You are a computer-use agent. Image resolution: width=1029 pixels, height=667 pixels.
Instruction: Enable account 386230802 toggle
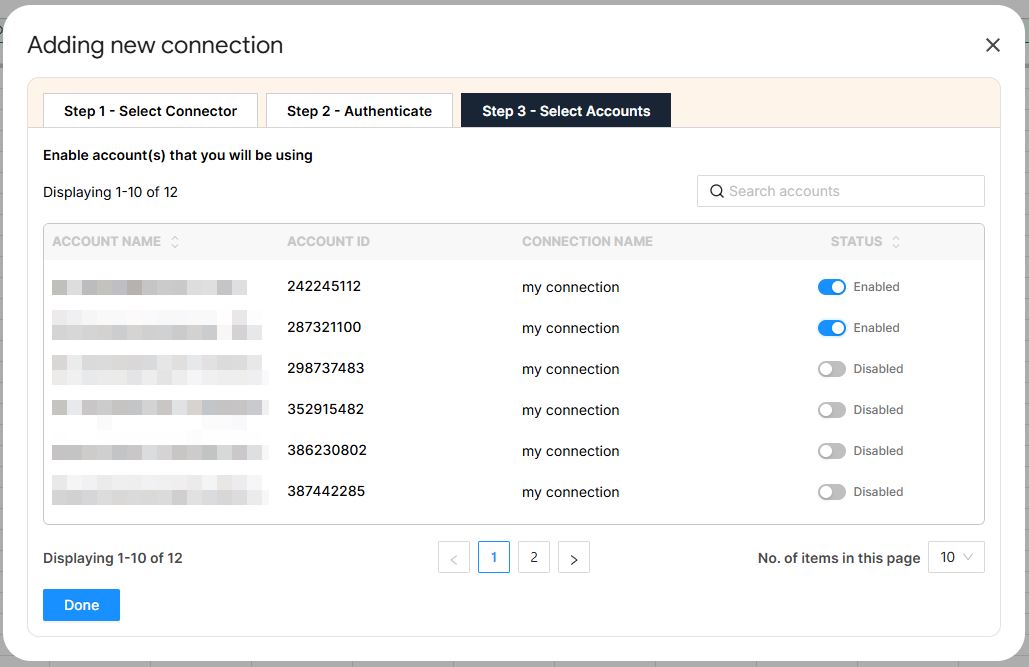[x=831, y=451]
